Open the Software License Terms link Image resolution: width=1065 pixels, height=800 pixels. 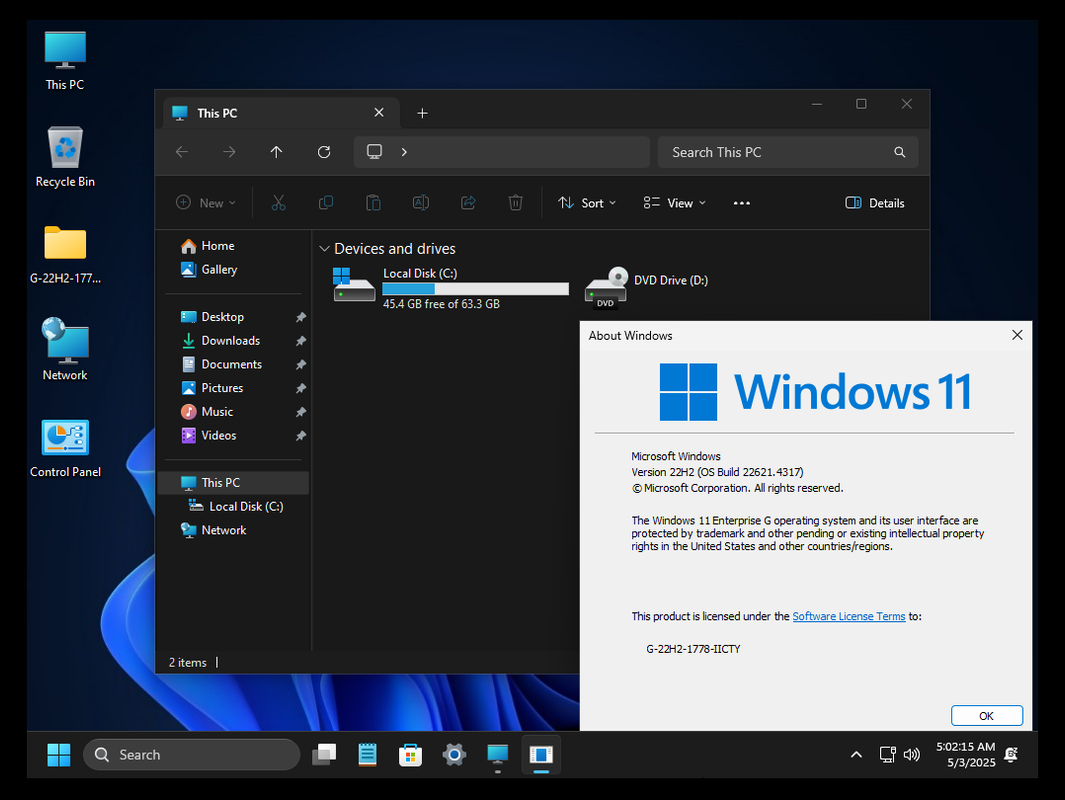(x=848, y=617)
